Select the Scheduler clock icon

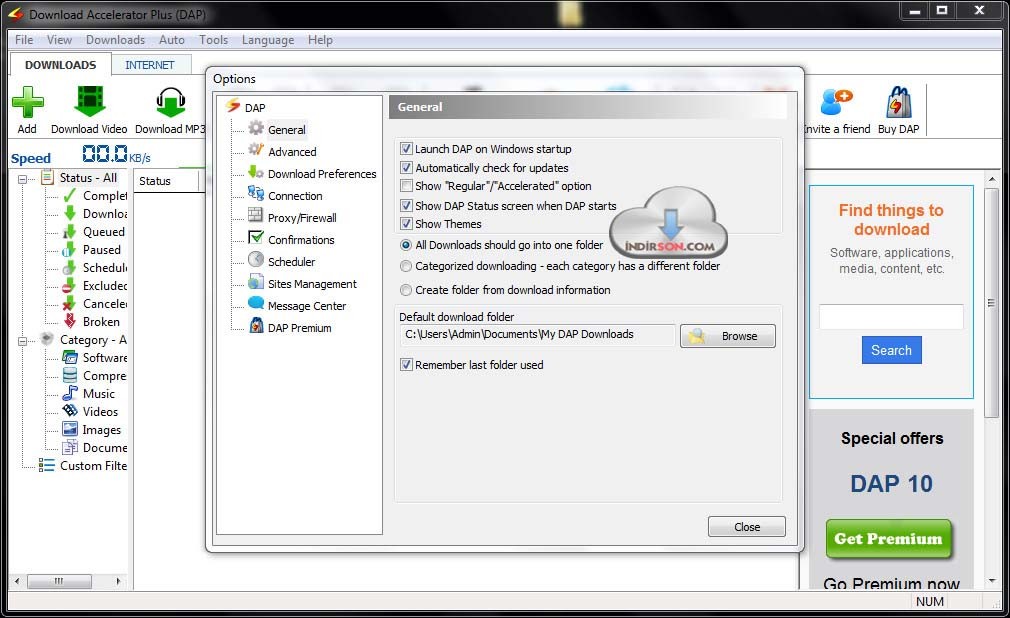(256, 260)
